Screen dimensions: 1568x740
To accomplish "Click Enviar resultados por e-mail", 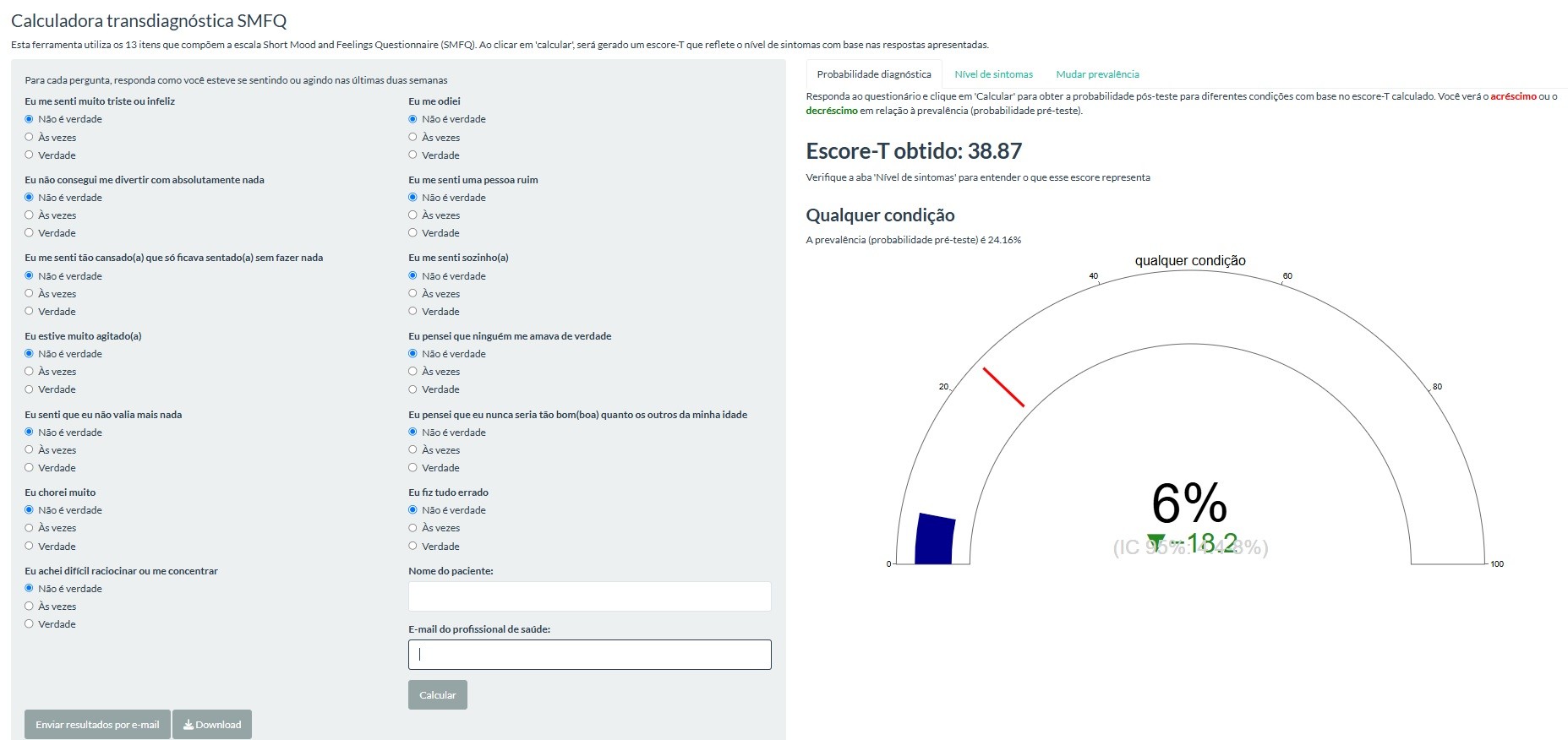I will pyautogui.click(x=97, y=725).
